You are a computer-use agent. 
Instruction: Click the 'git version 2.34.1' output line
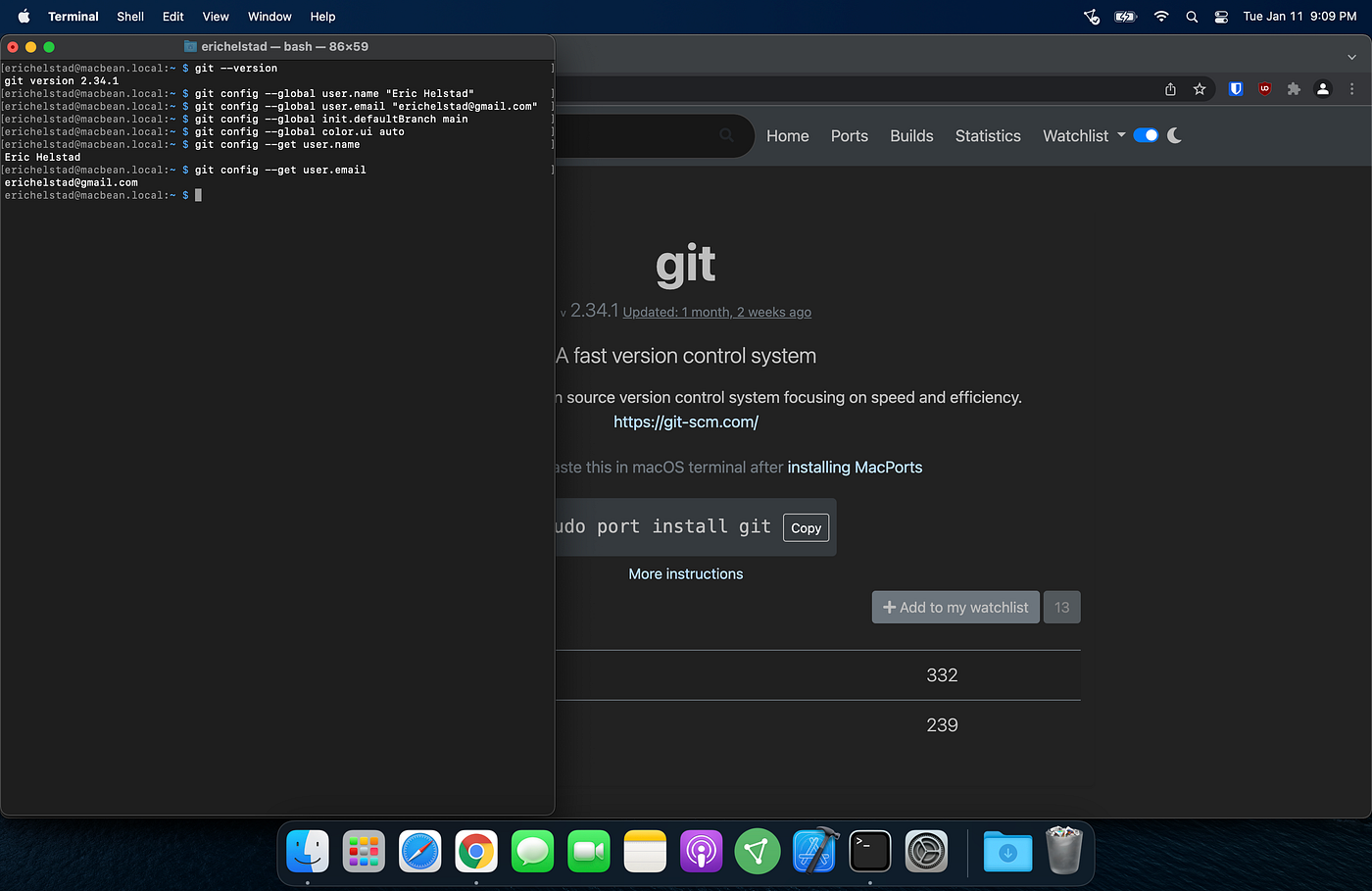point(62,80)
